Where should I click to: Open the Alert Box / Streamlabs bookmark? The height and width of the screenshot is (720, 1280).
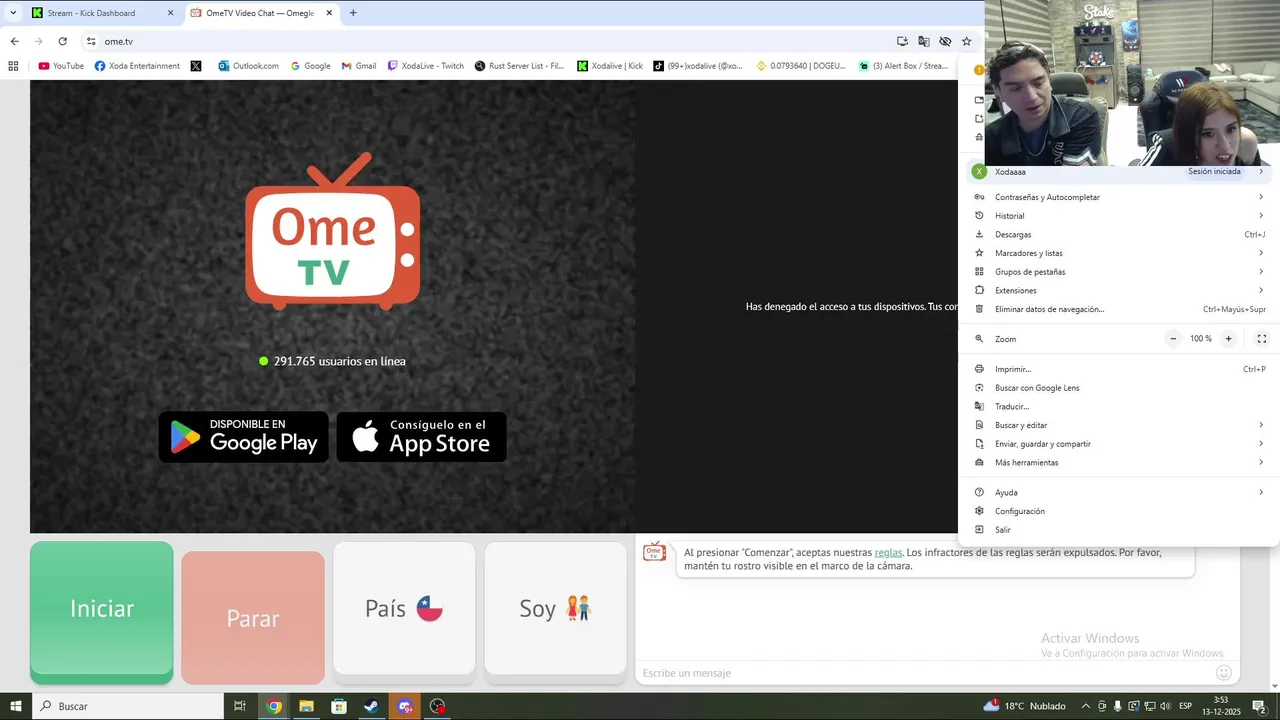pyautogui.click(x=903, y=66)
